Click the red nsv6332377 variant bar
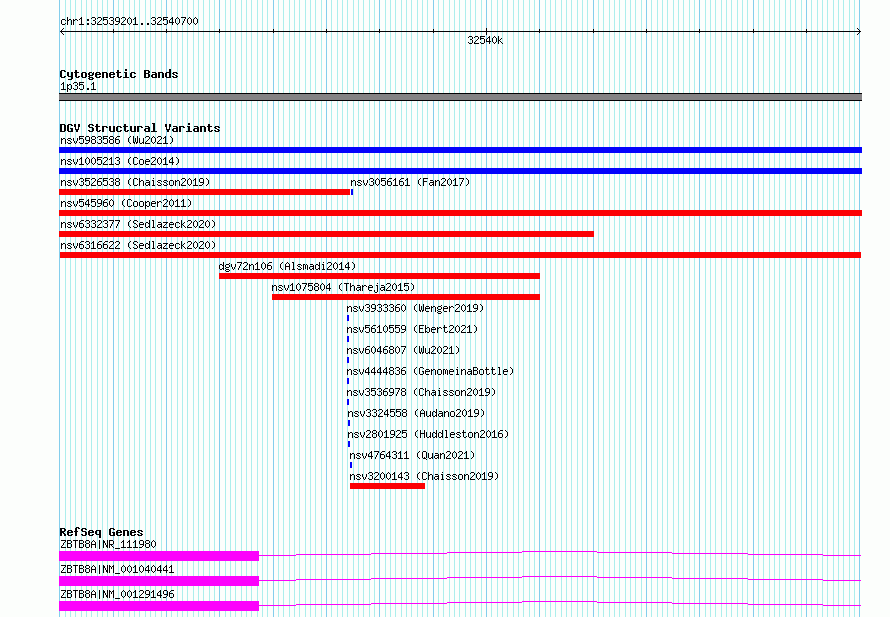The height and width of the screenshot is (617, 890). 326,234
